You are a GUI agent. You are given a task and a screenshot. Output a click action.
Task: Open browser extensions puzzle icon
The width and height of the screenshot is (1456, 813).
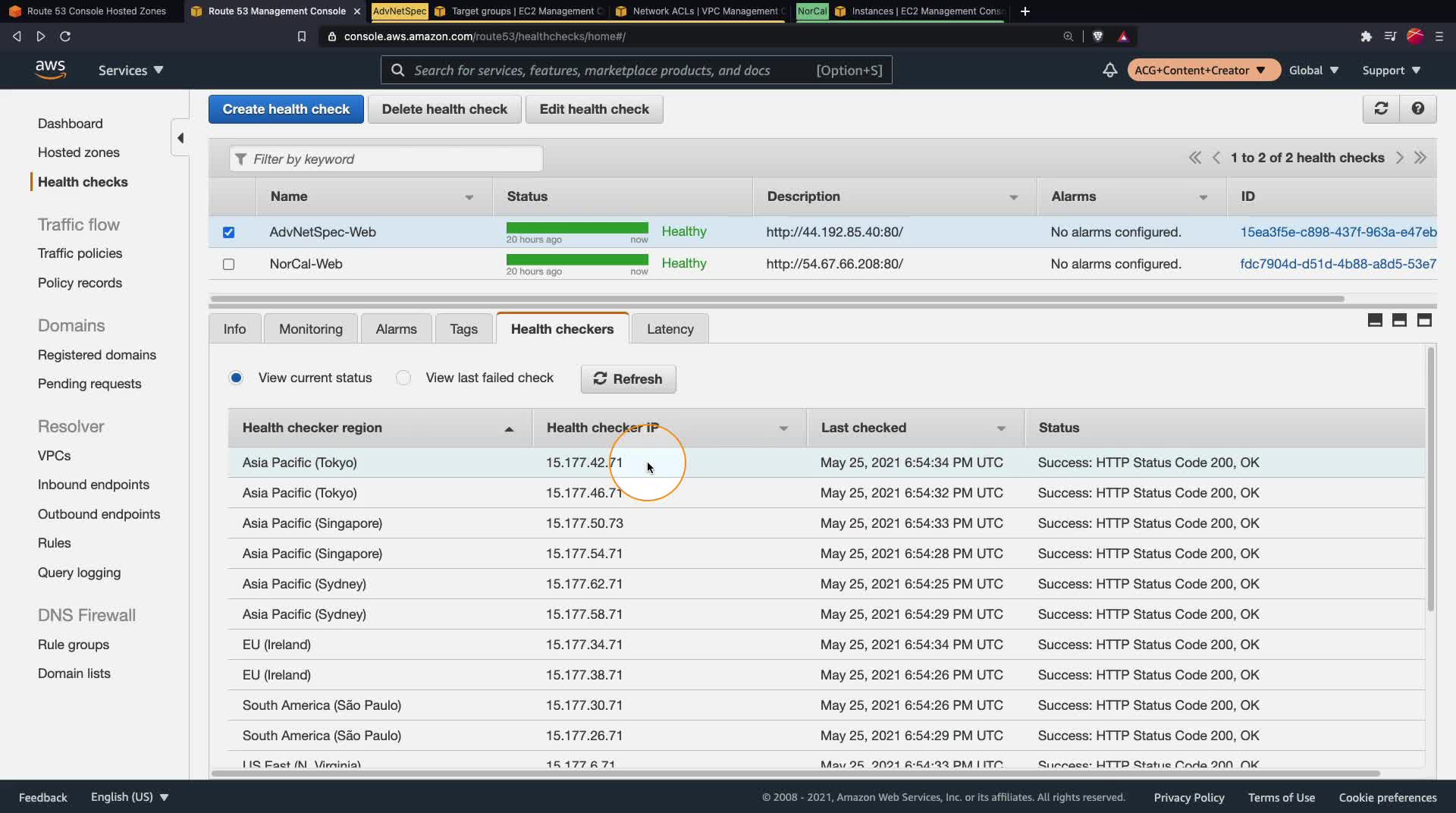(1366, 36)
